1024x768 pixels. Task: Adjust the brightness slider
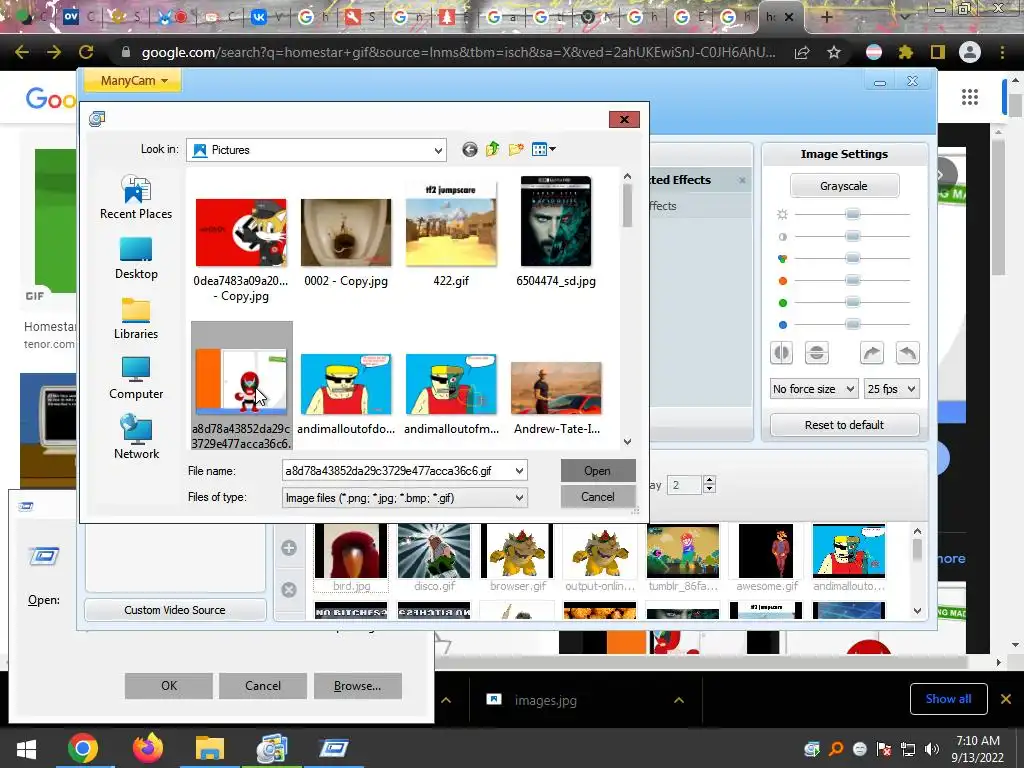(852, 214)
